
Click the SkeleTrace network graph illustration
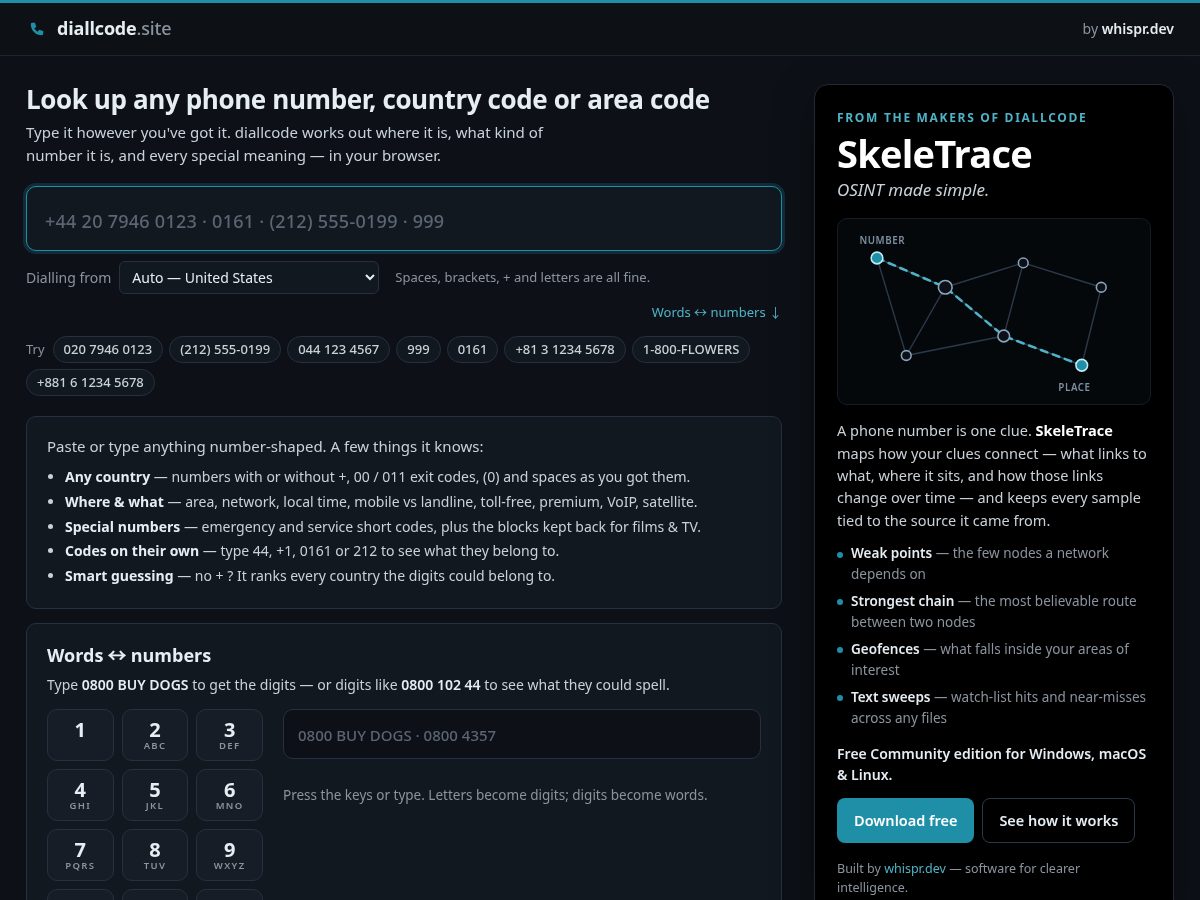click(994, 312)
